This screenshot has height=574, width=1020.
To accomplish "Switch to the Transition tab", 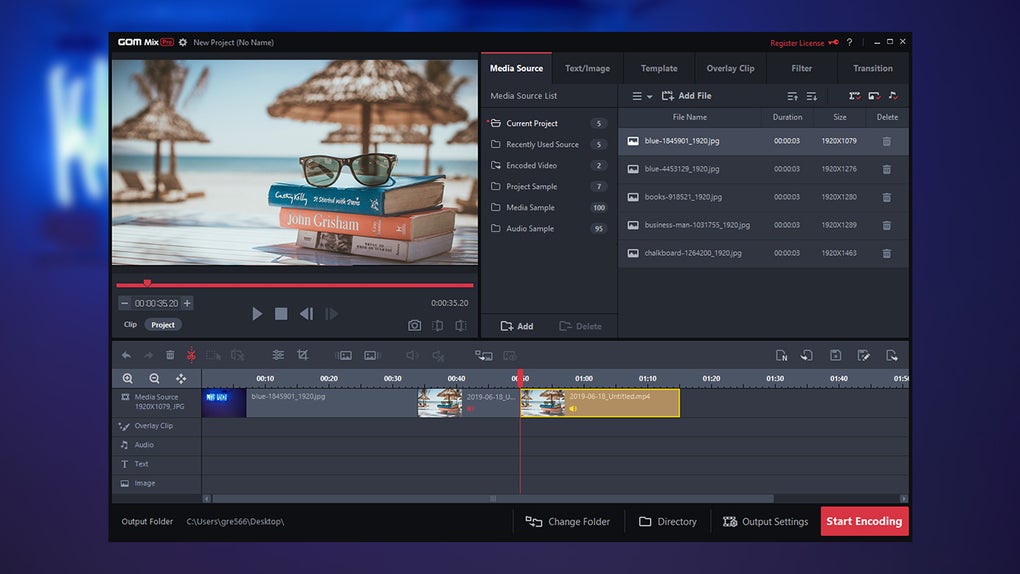I will coord(872,69).
